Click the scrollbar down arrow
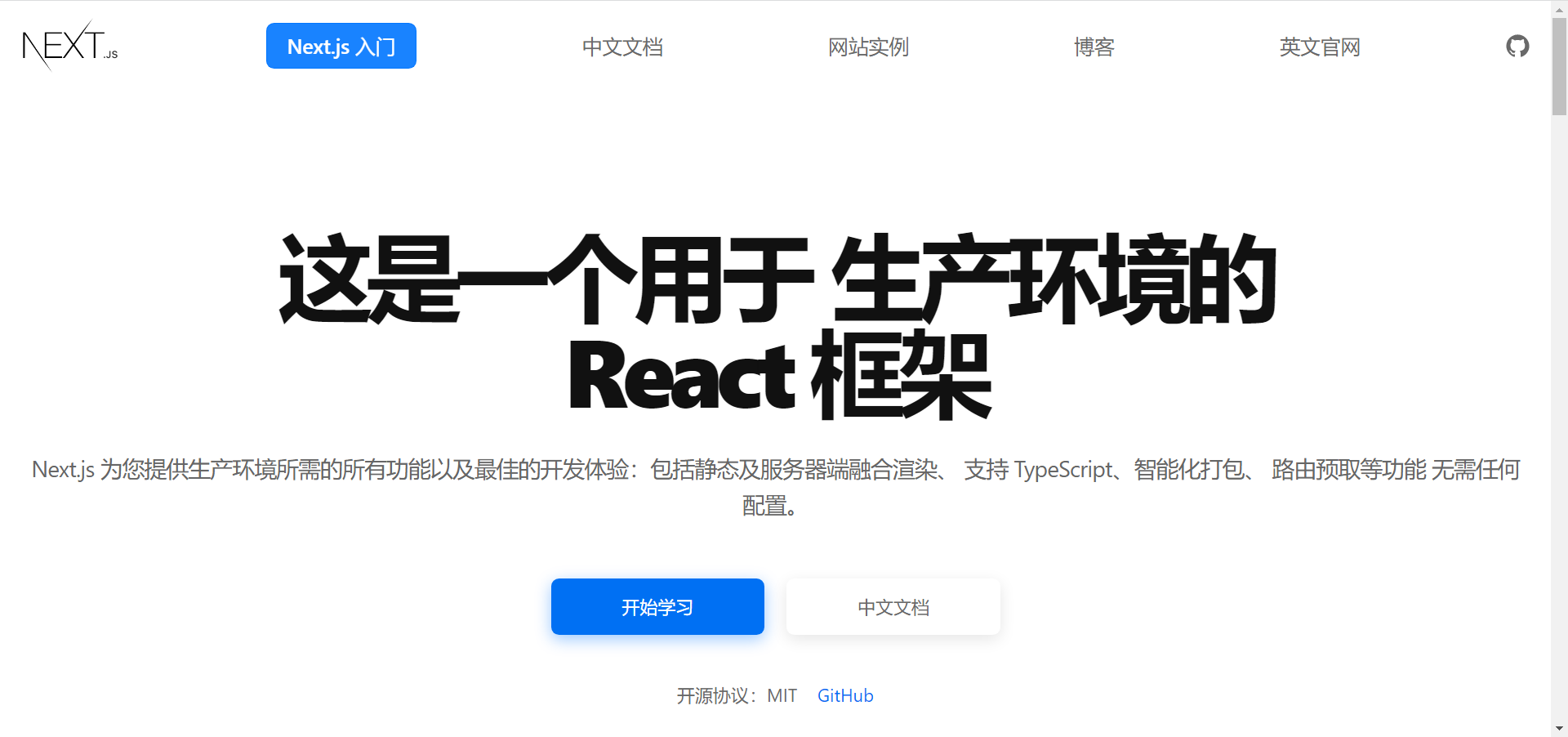Screen dimensions: 1568x737 [1559, 728]
